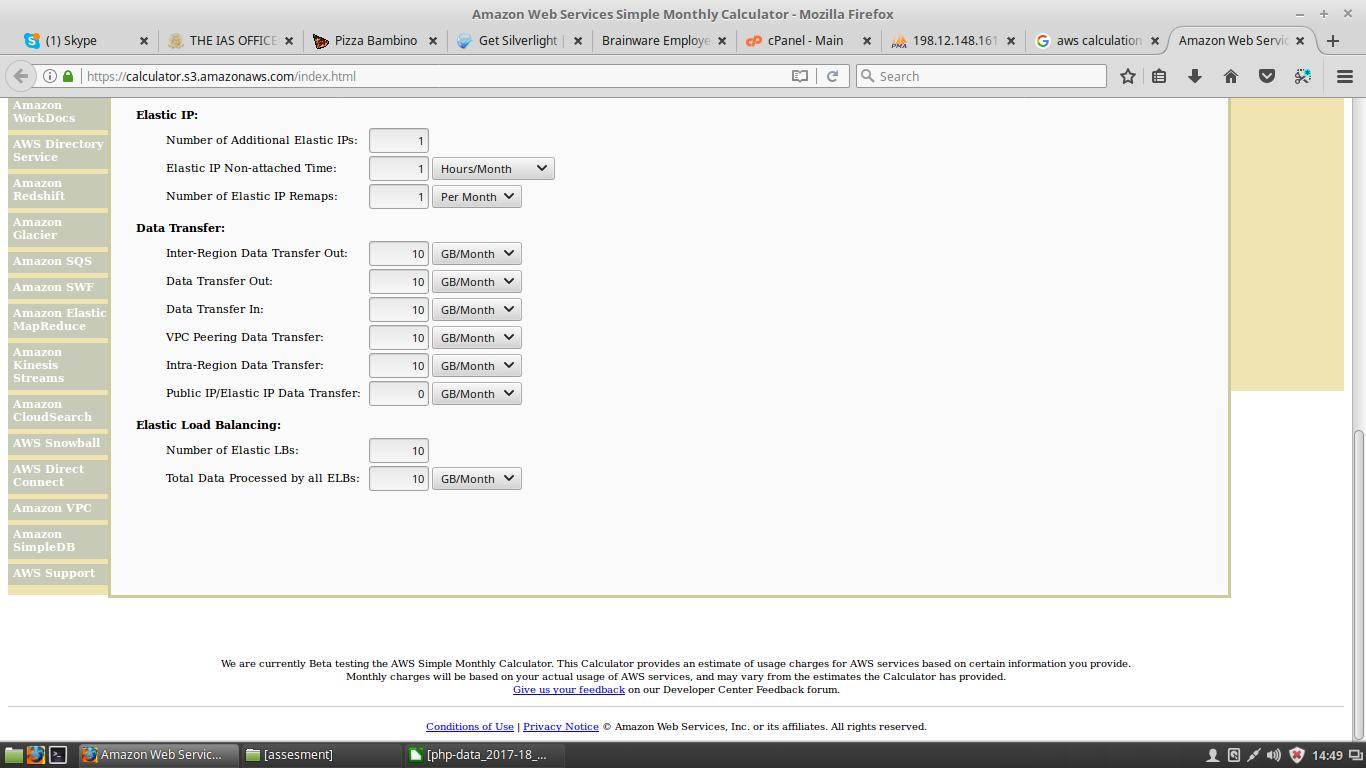
Task: Open VPC Peering Data Transfer unit dropdown
Action: coord(476,338)
